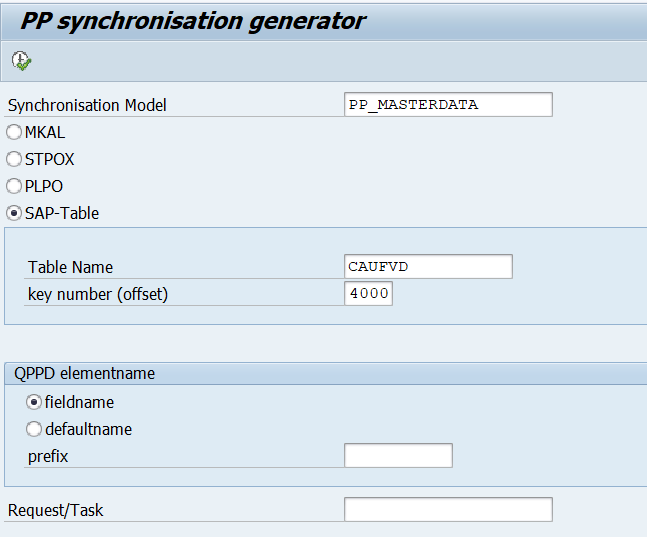Focus the Synchronisation Model input field
The height and width of the screenshot is (537, 647).
(447, 105)
